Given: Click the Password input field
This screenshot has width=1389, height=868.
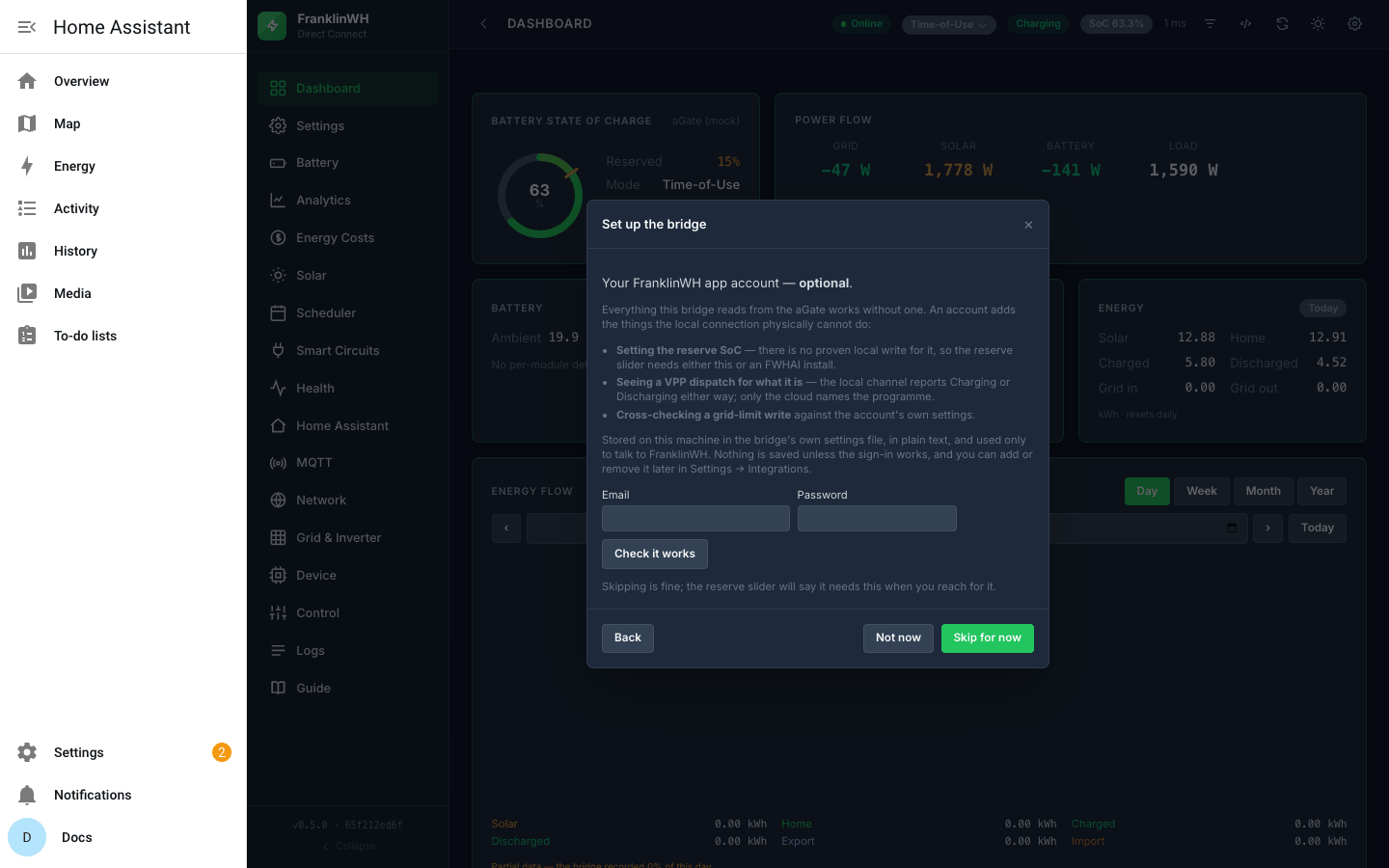Looking at the screenshot, I should pos(877,519).
